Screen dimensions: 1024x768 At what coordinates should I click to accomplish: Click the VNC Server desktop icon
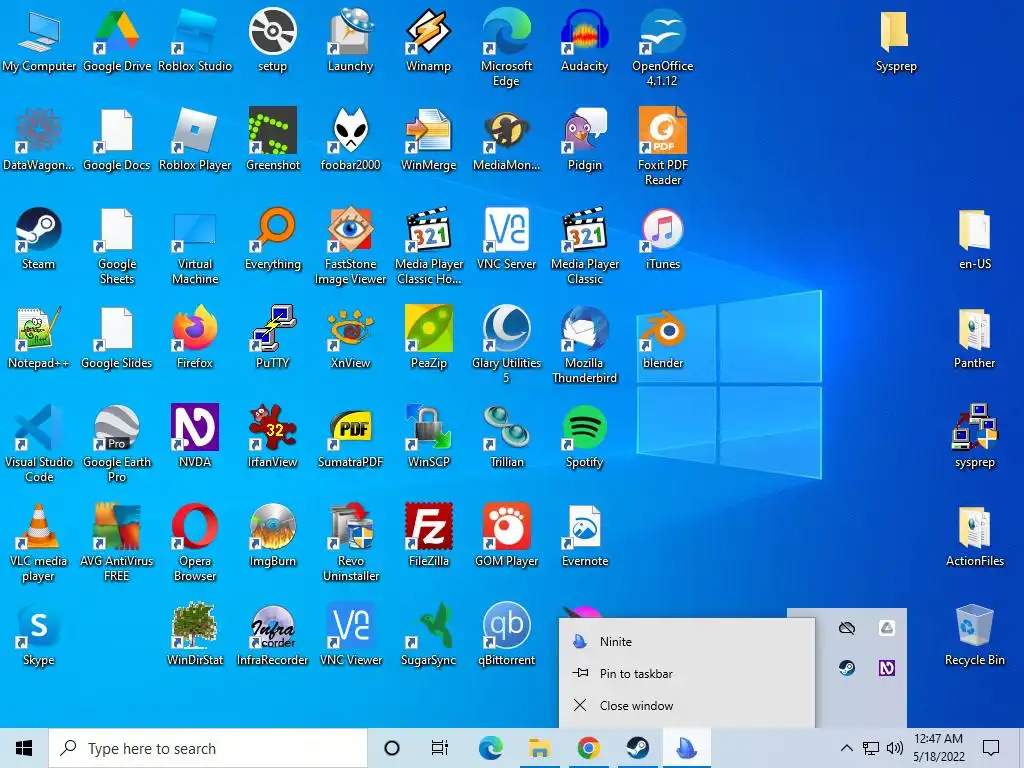[507, 239]
